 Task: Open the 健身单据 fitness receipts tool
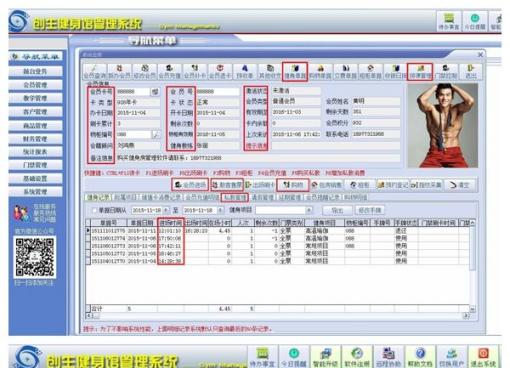[x=295, y=71]
